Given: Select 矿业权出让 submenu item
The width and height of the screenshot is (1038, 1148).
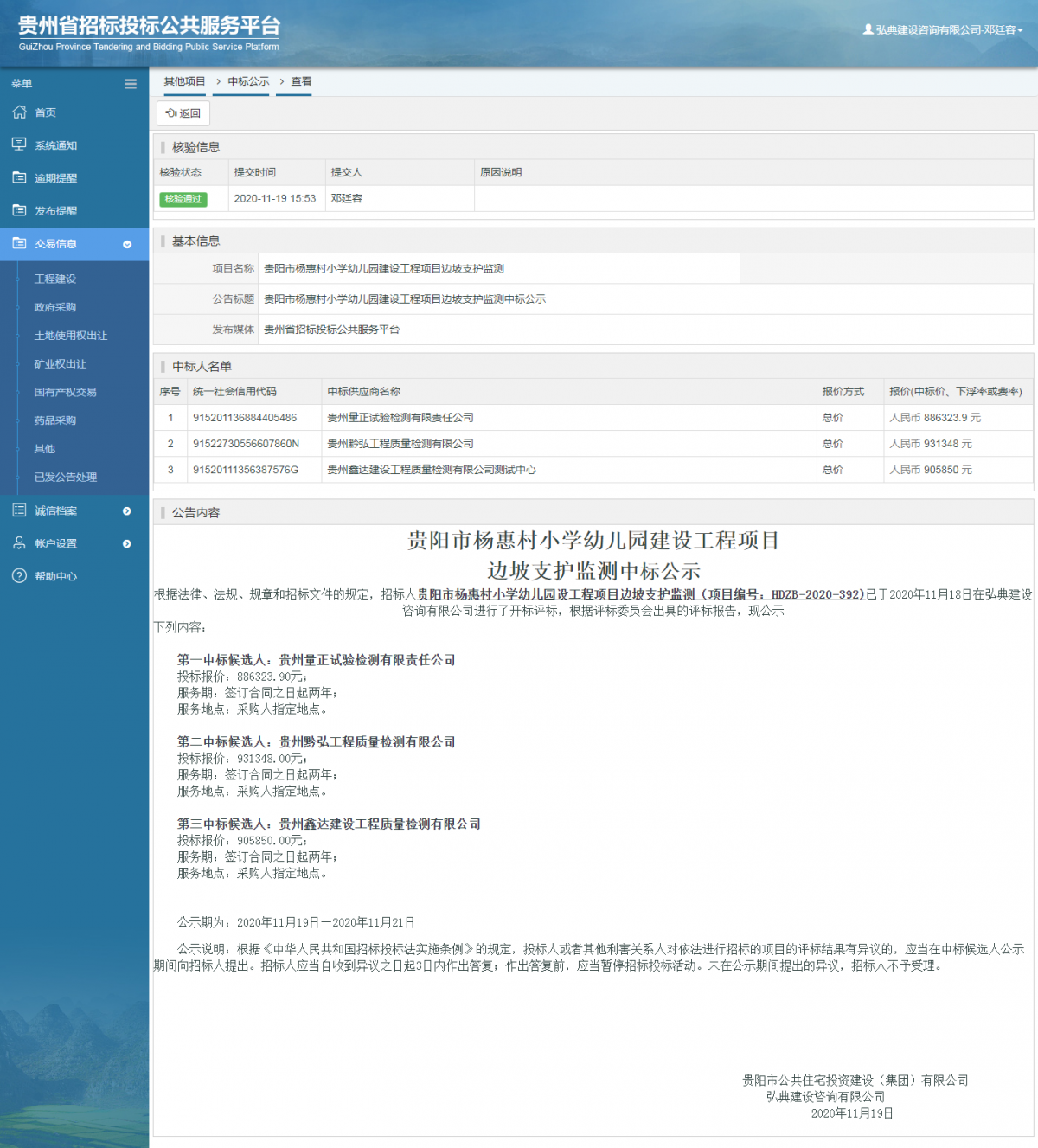Looking at the screenshot, I should click(61, 364).
